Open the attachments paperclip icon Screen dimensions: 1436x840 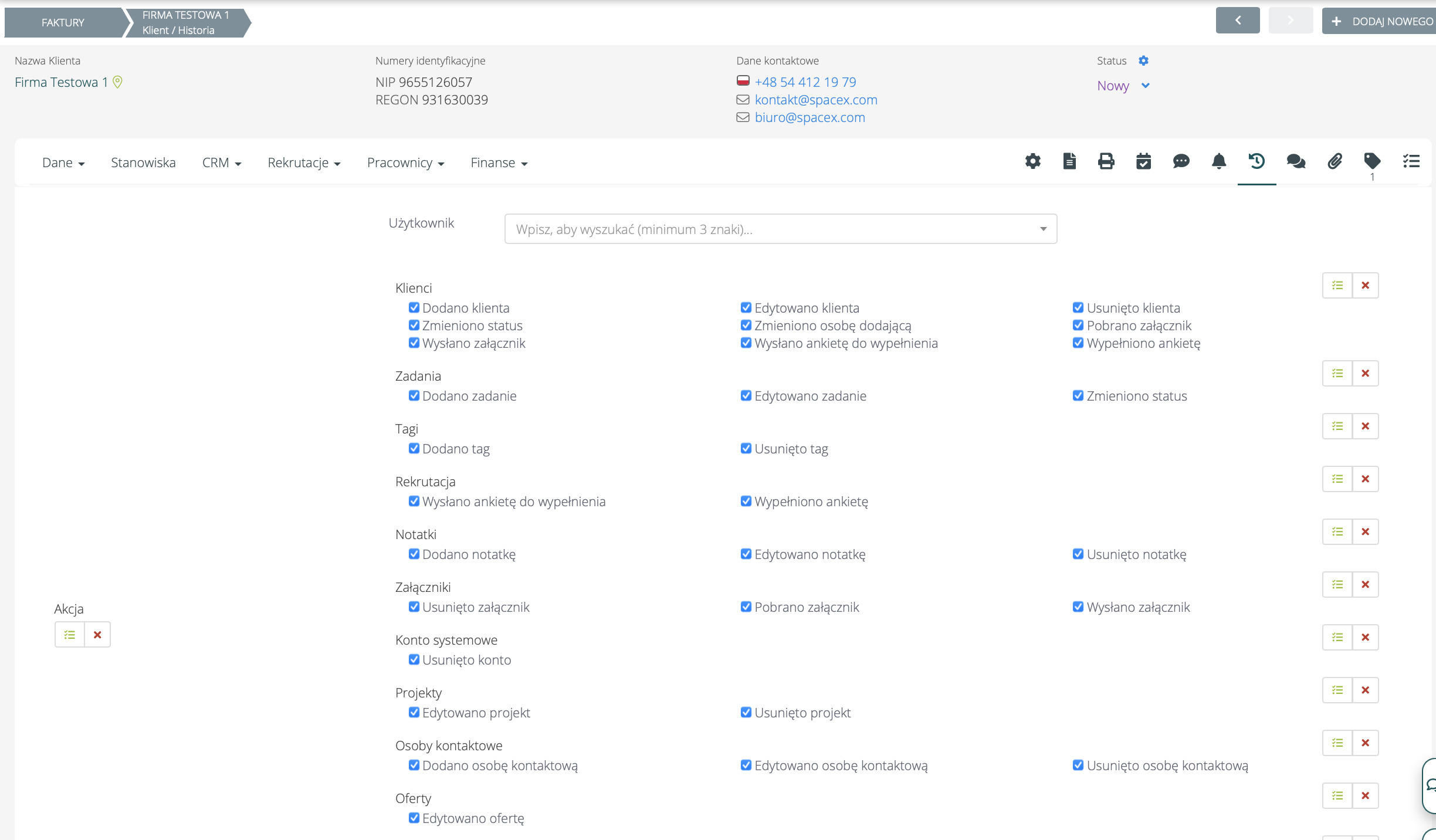tap(1335, 161)
